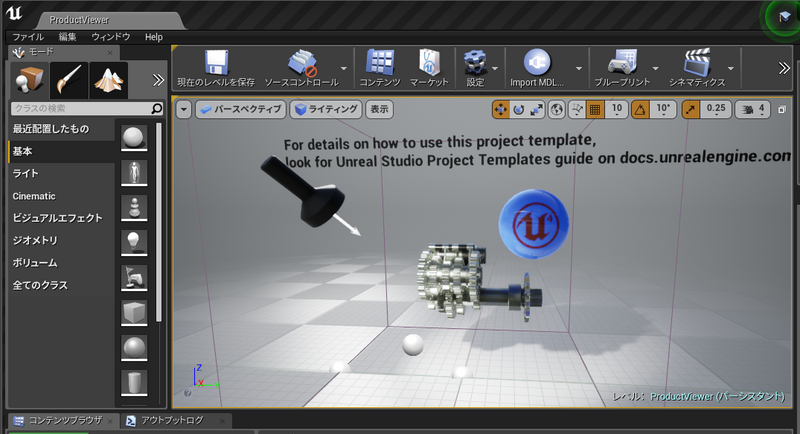
Task: Select the Place mode cube icon
Action: point(30,80)
